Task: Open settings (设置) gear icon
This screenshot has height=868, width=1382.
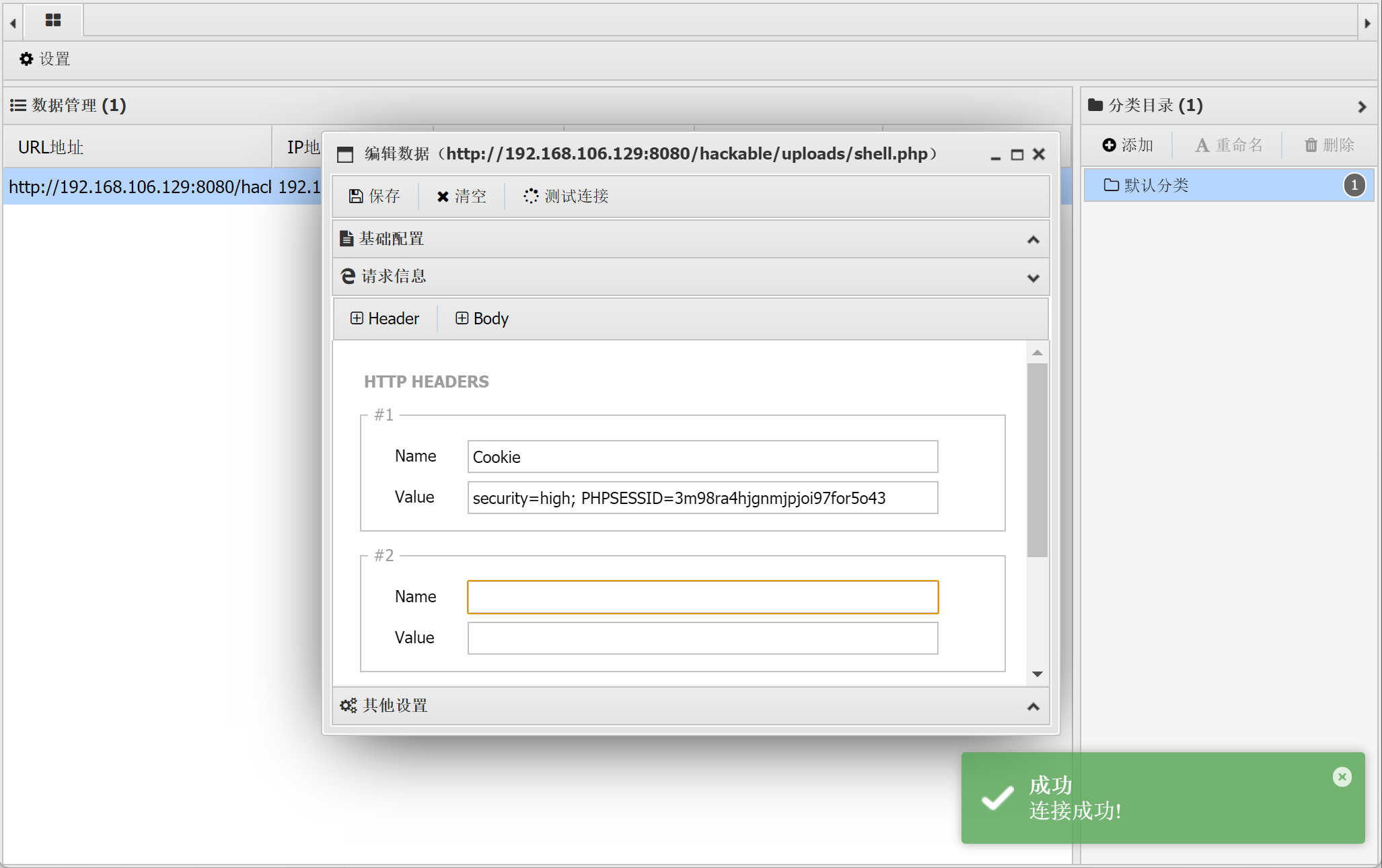Action: coord(26,59)
